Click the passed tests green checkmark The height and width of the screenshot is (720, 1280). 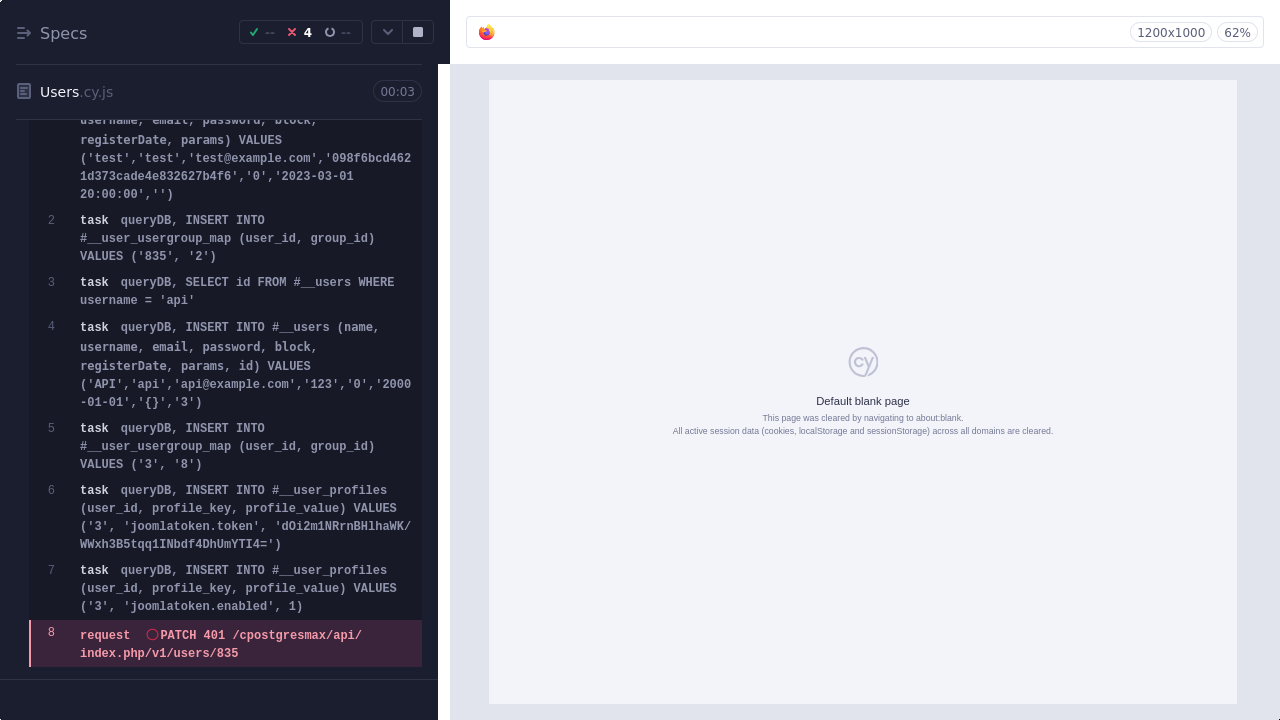point(254,32)
